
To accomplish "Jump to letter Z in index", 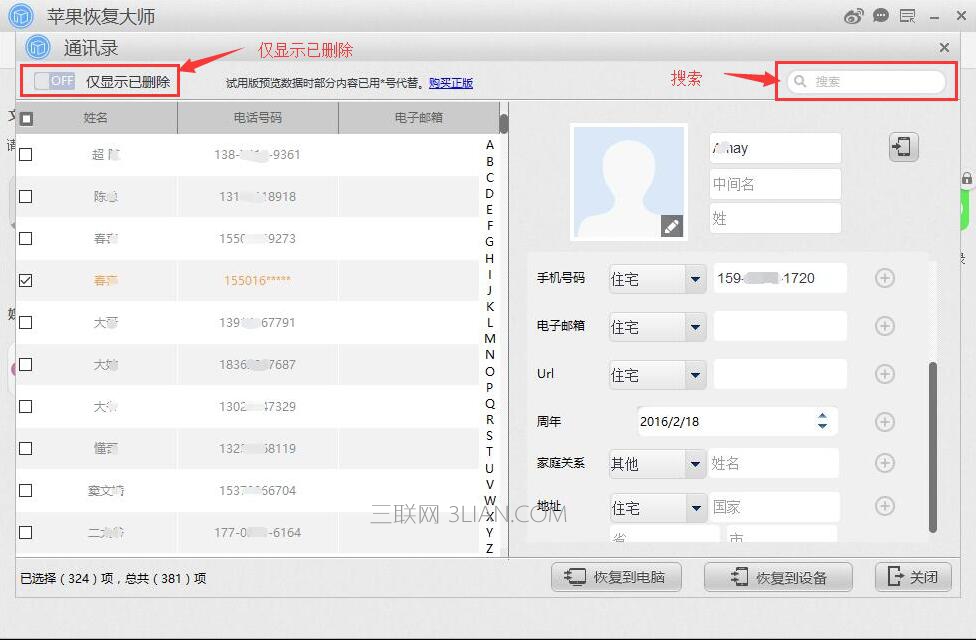I will click(x=490, y=548).
